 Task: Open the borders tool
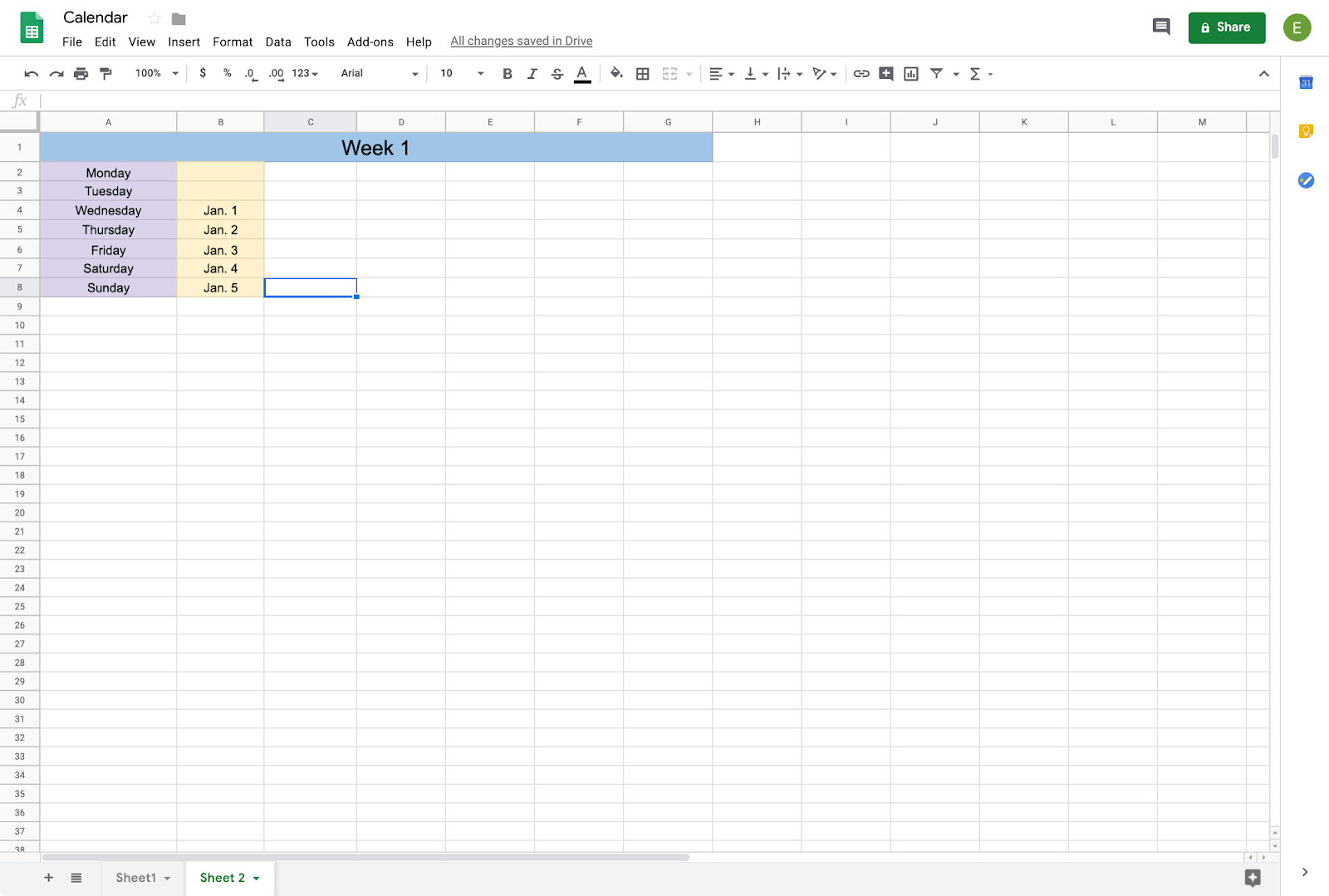tap(643, 74)
